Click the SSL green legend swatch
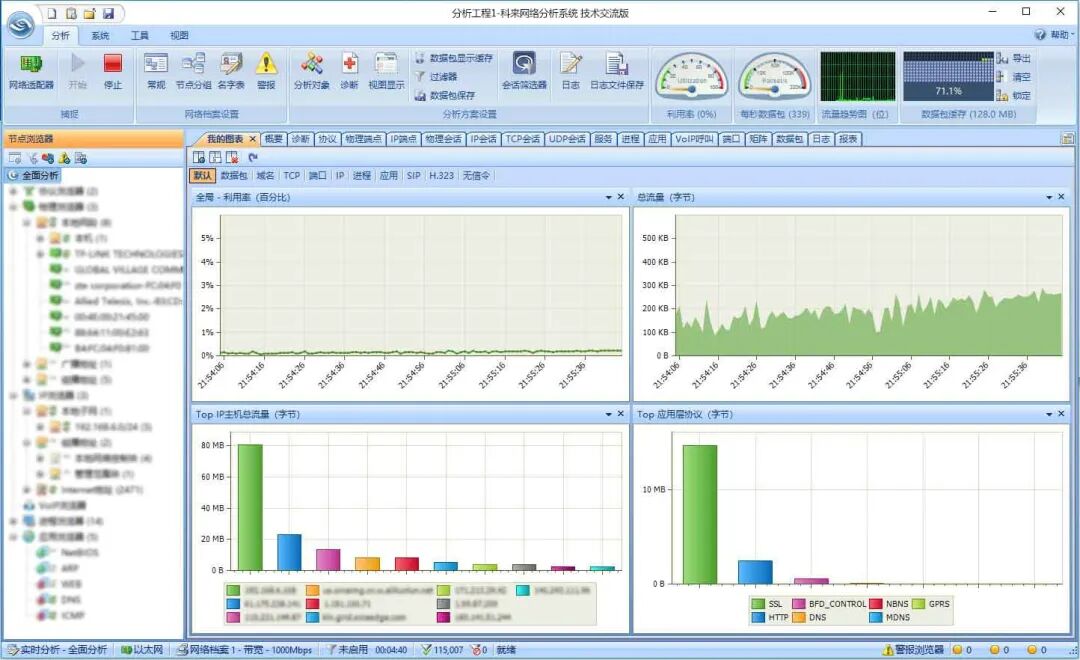The width and height of the screenshot is (1080, 660). (x=758, y=604)
